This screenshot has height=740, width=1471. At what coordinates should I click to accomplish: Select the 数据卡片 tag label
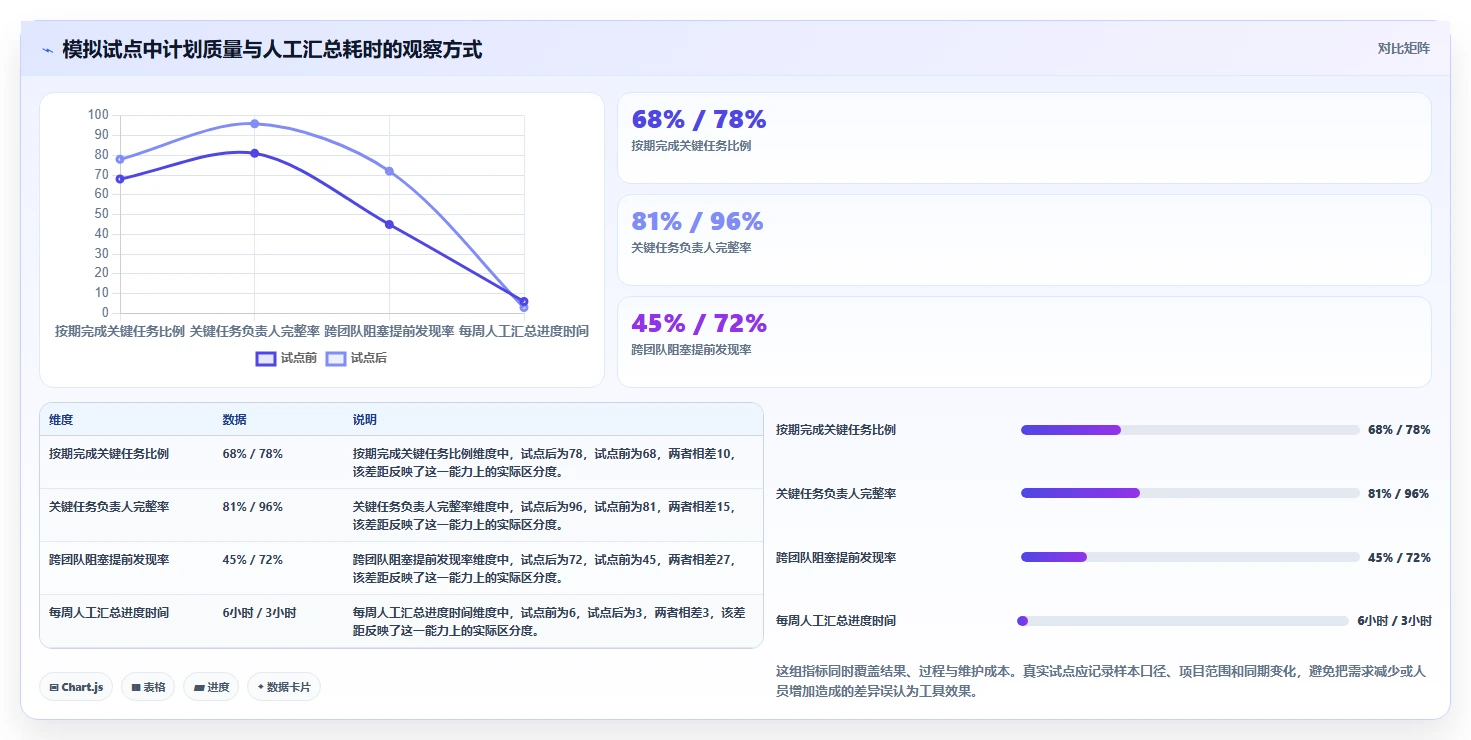[x=289, y=687]
